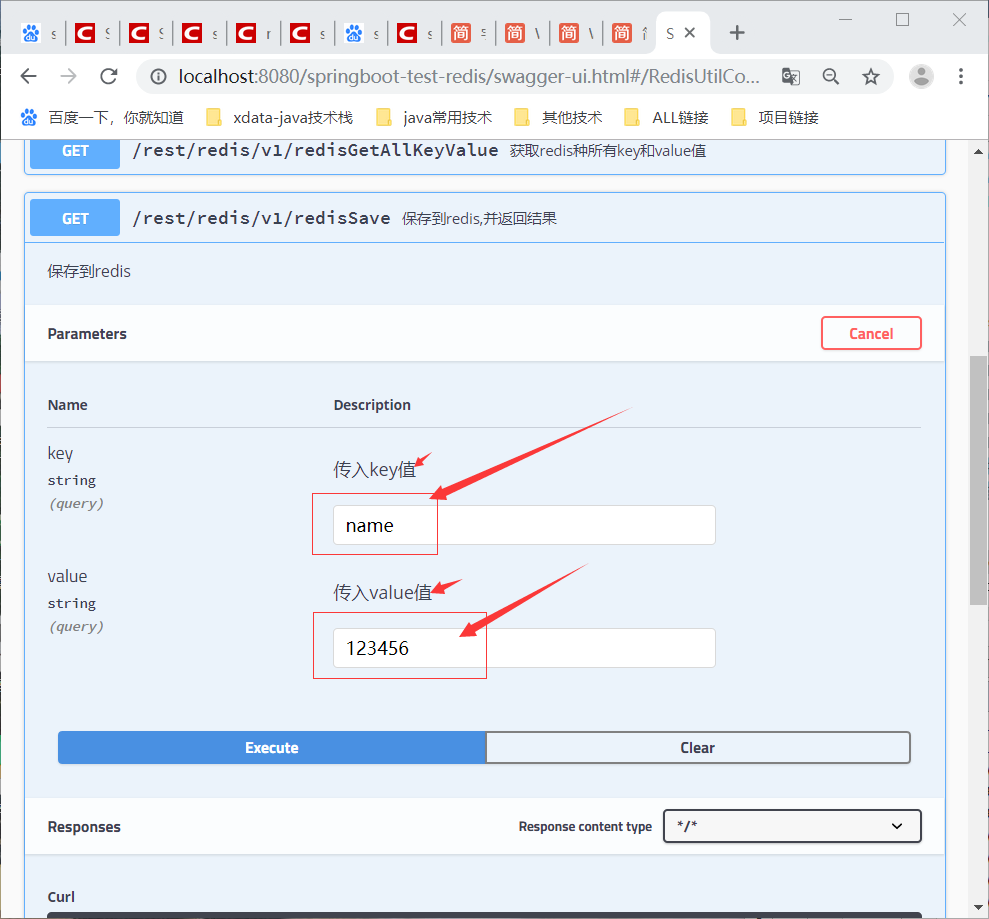989x919 pixels.
Task: Click the Curl heading
Action: [61, 897]
